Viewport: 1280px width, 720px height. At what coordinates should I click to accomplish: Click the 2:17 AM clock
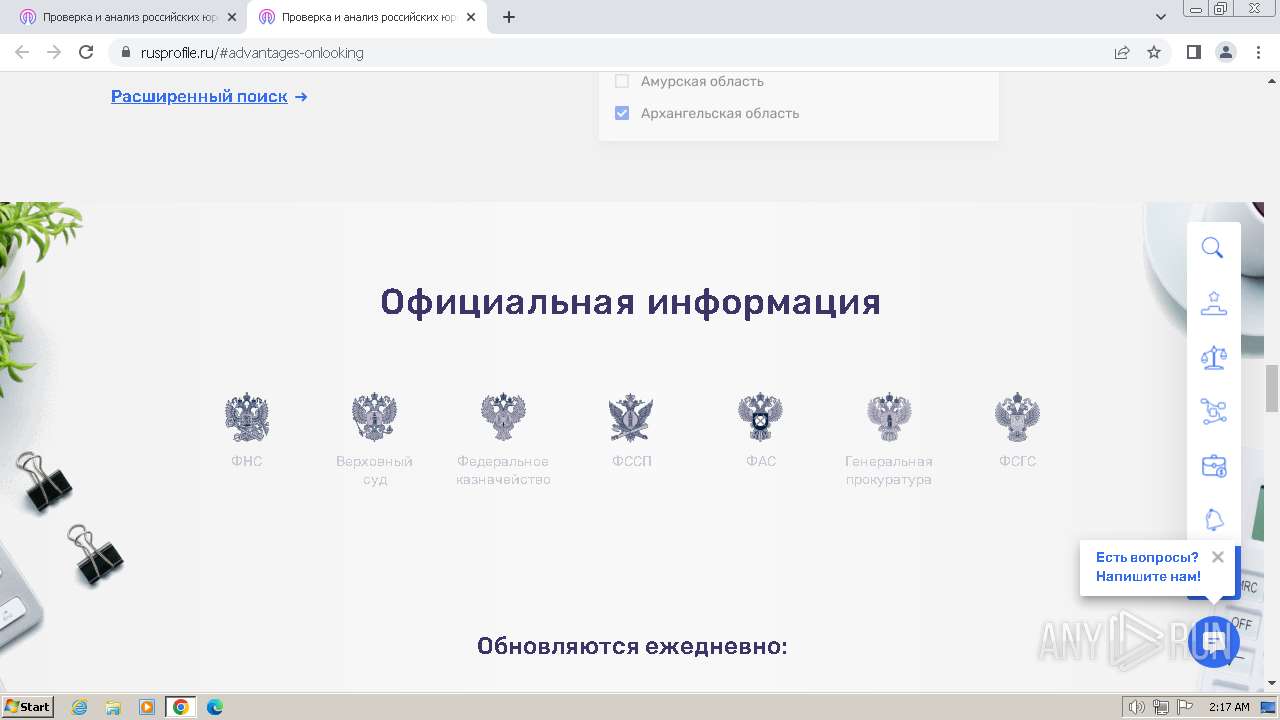coord(1229,707)
